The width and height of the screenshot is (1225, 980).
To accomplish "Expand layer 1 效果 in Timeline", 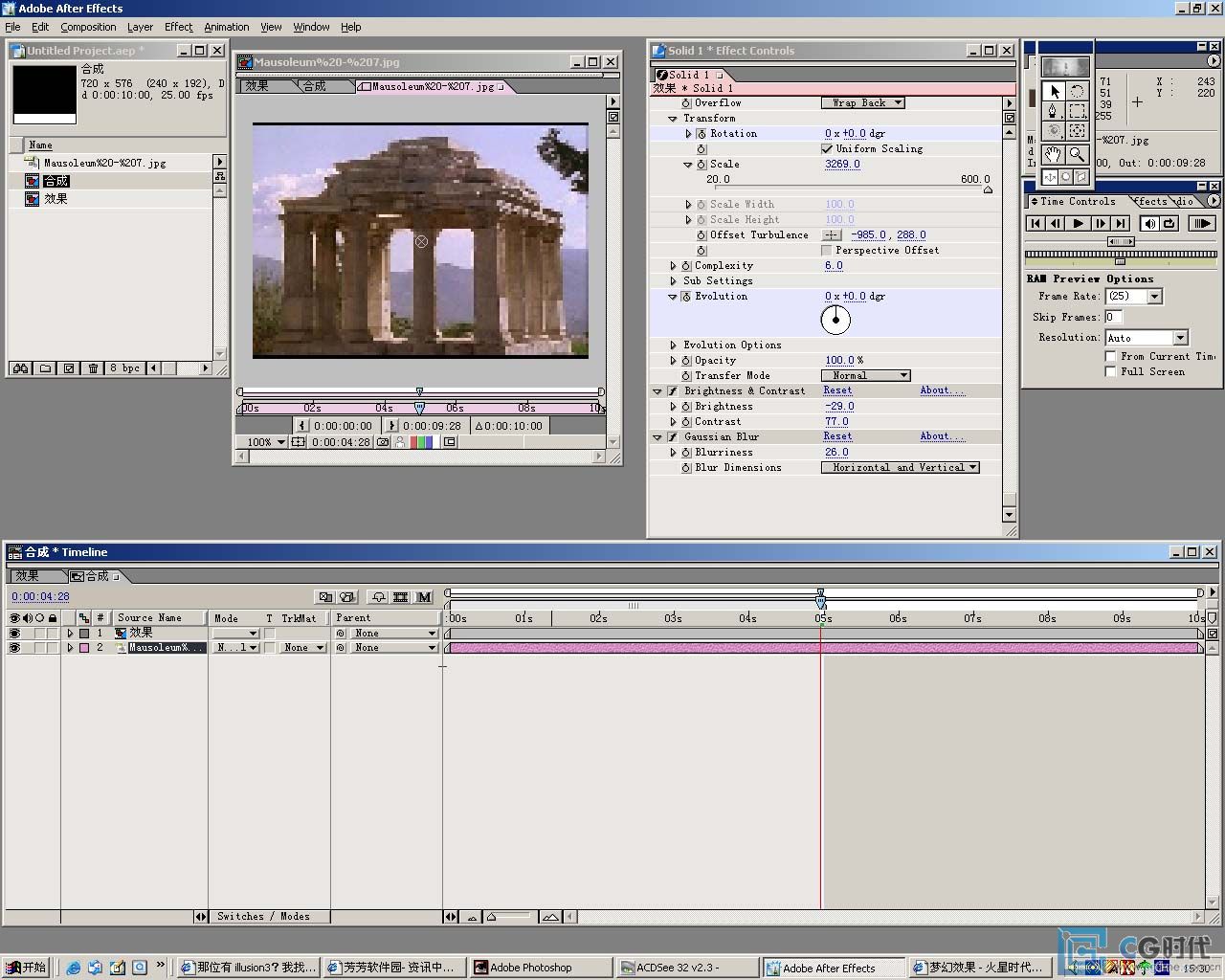I will pyautogui.click(x=70, y=634).
